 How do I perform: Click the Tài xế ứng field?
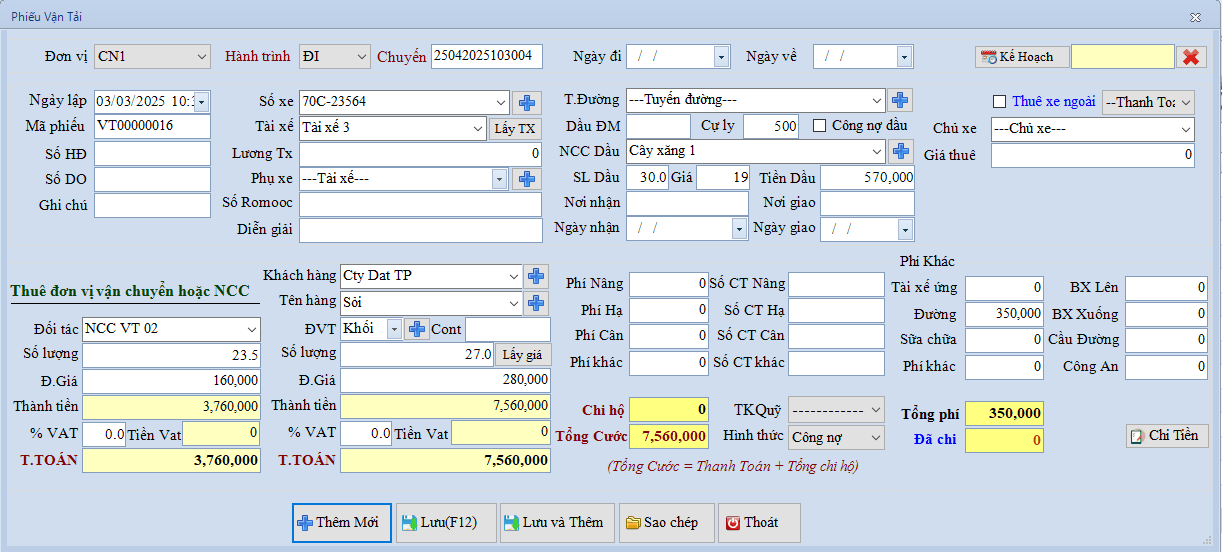click(x=1004, y=288)
